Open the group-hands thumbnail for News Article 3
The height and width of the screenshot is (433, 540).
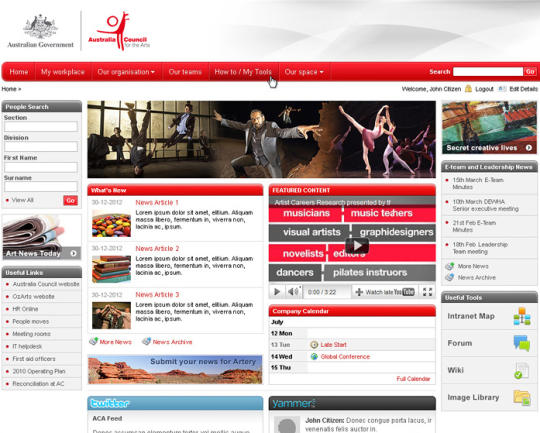(111, 315)
